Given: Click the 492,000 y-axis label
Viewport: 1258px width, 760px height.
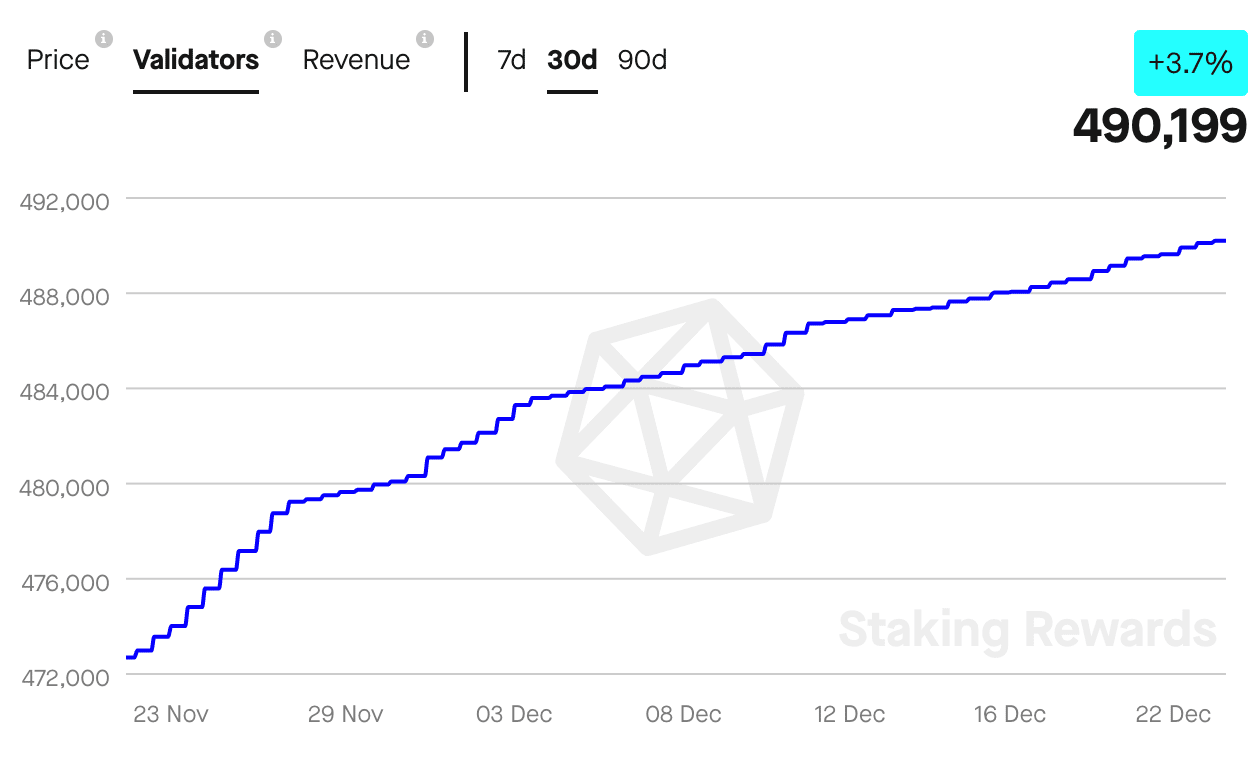Looking at the screenshot, I should point(64,201).
